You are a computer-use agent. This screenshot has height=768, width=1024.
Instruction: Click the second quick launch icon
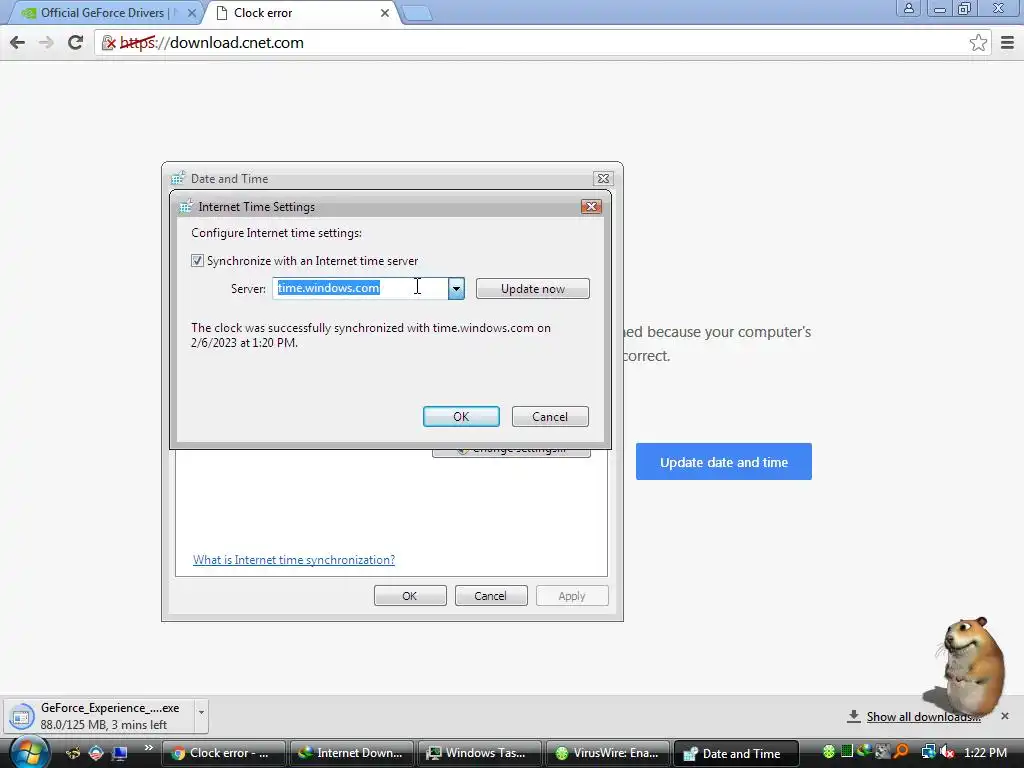pyautogui.click(x=96, y=753)
